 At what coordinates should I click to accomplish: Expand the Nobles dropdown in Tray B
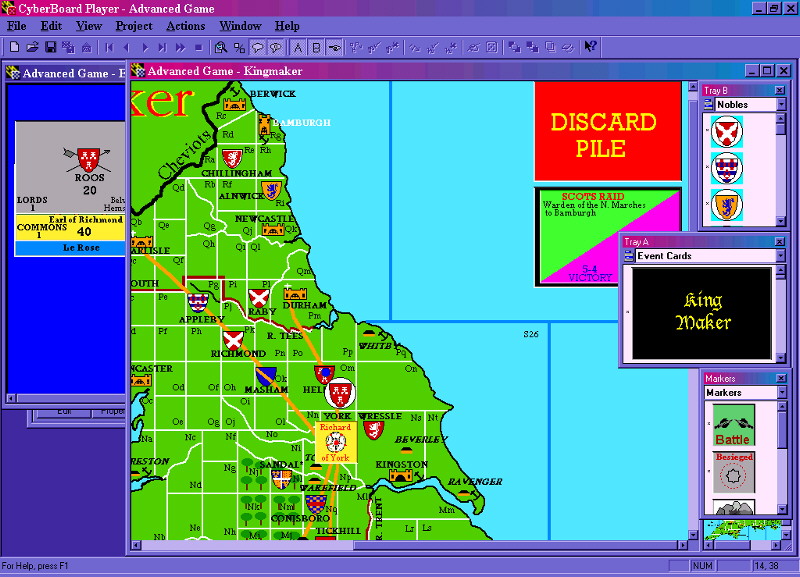tap(781, 105)
